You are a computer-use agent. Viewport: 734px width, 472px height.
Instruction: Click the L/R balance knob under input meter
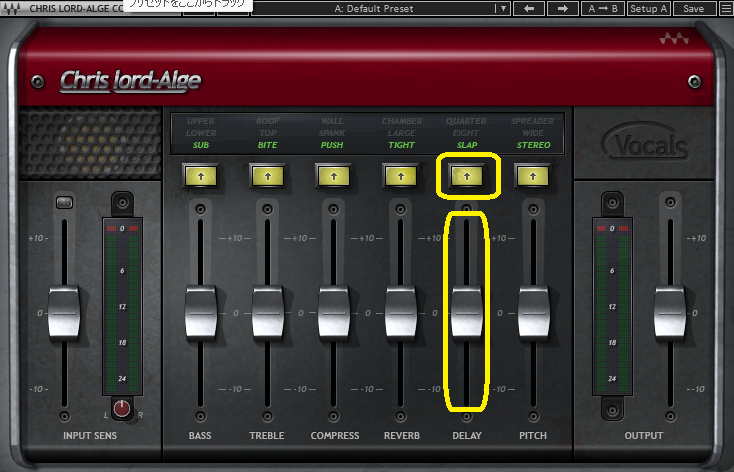pos(122,408)
